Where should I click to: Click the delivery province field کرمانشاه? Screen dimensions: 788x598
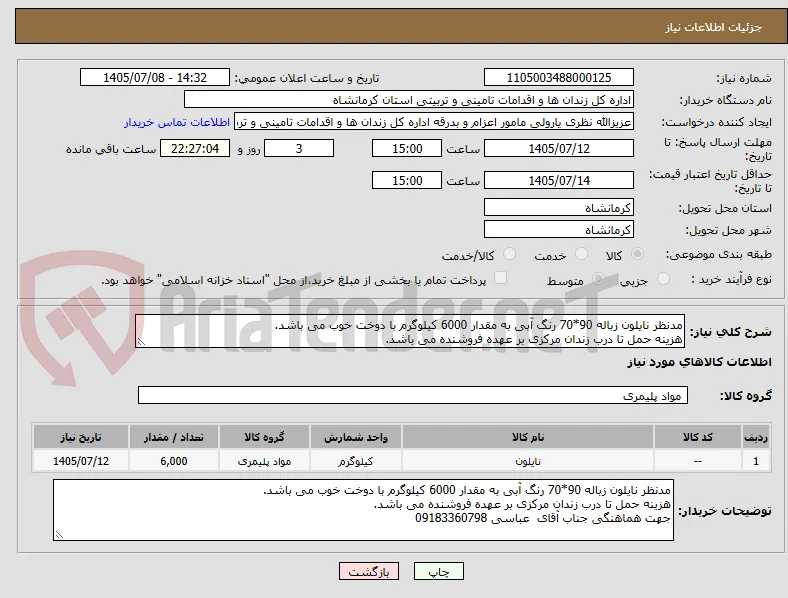pos(559,208)
